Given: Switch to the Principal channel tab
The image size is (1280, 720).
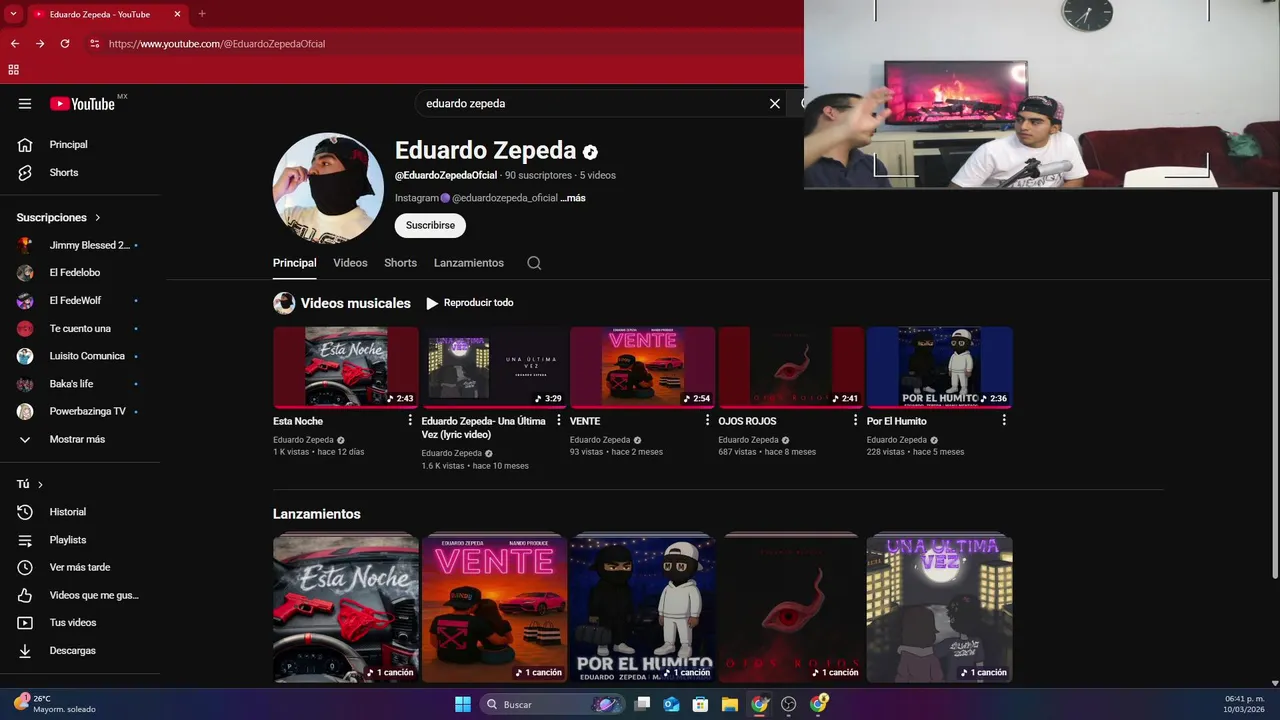Looking at the screenshot, I should coord(294,263).
